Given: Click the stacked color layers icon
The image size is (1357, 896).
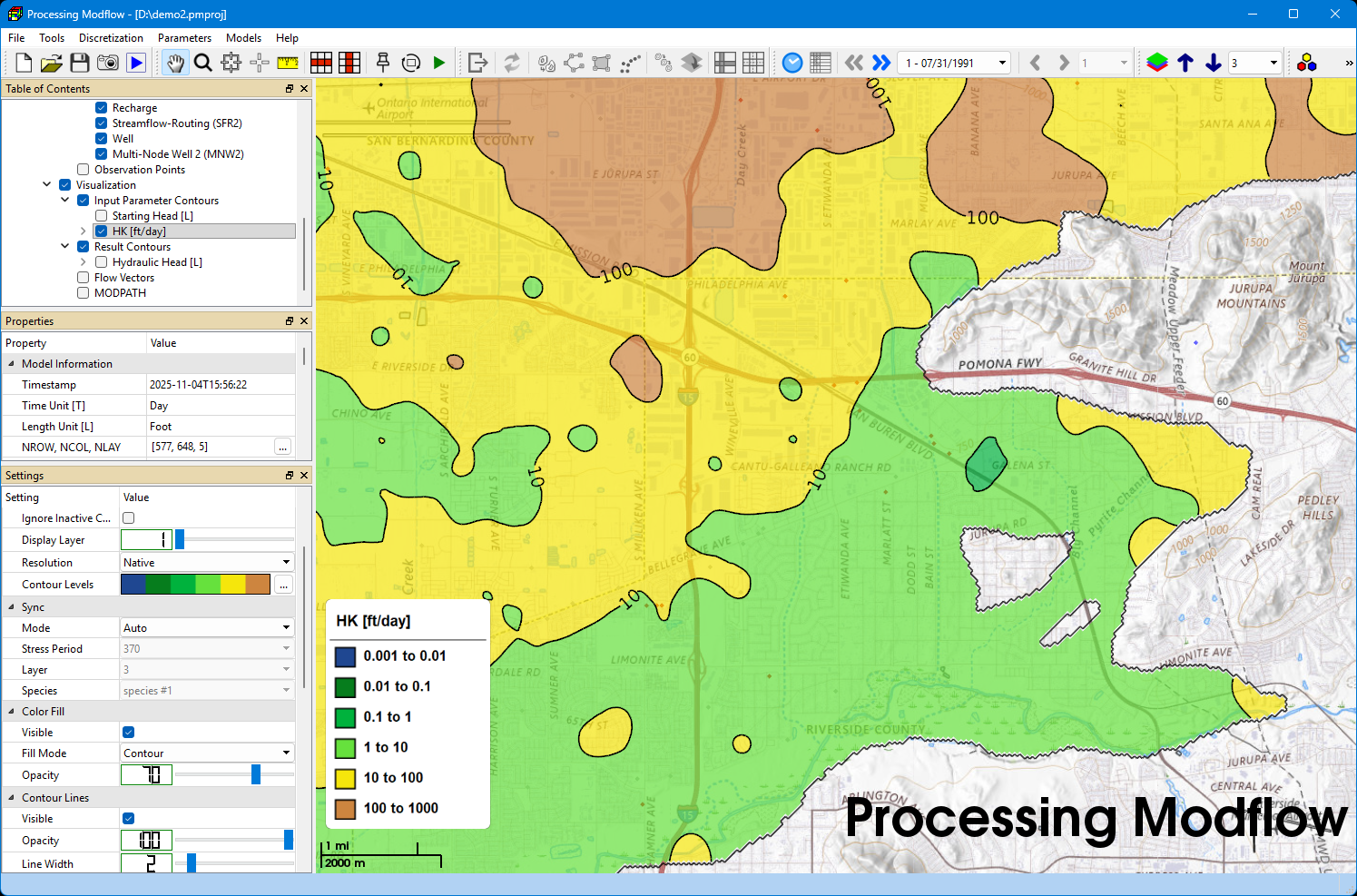Looking at the screenshot, I should click(x=1157, y=63).
